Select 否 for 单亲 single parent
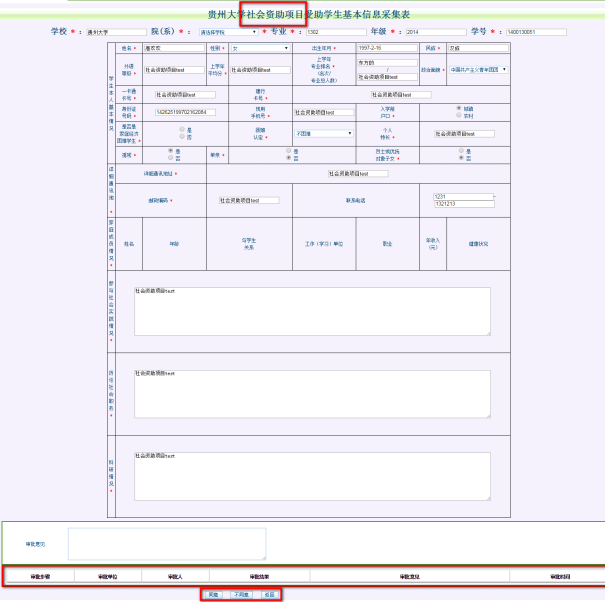605x602 pixels. [x=289, y=157]
